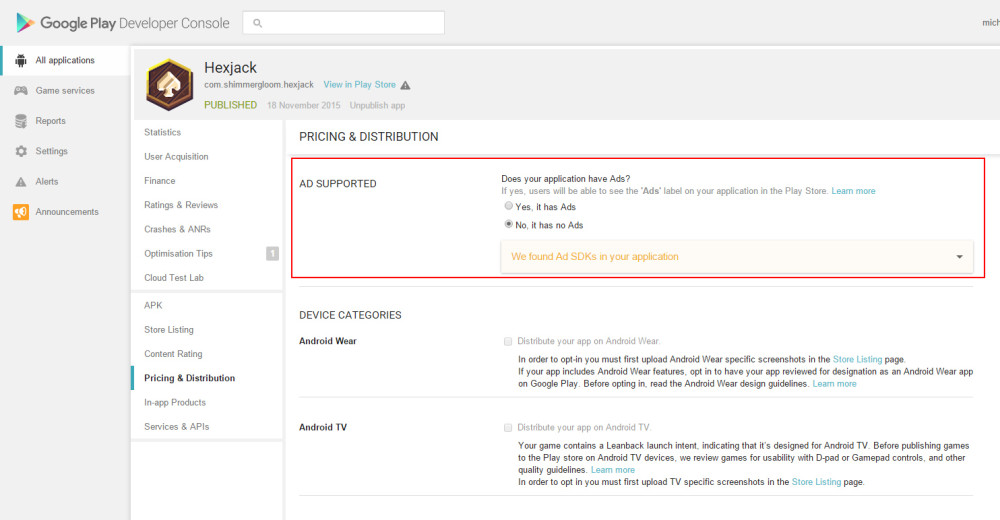Click warning triangle next to View in Play Store
Viewport: 1000px width, 520px height.
(405, 85)
